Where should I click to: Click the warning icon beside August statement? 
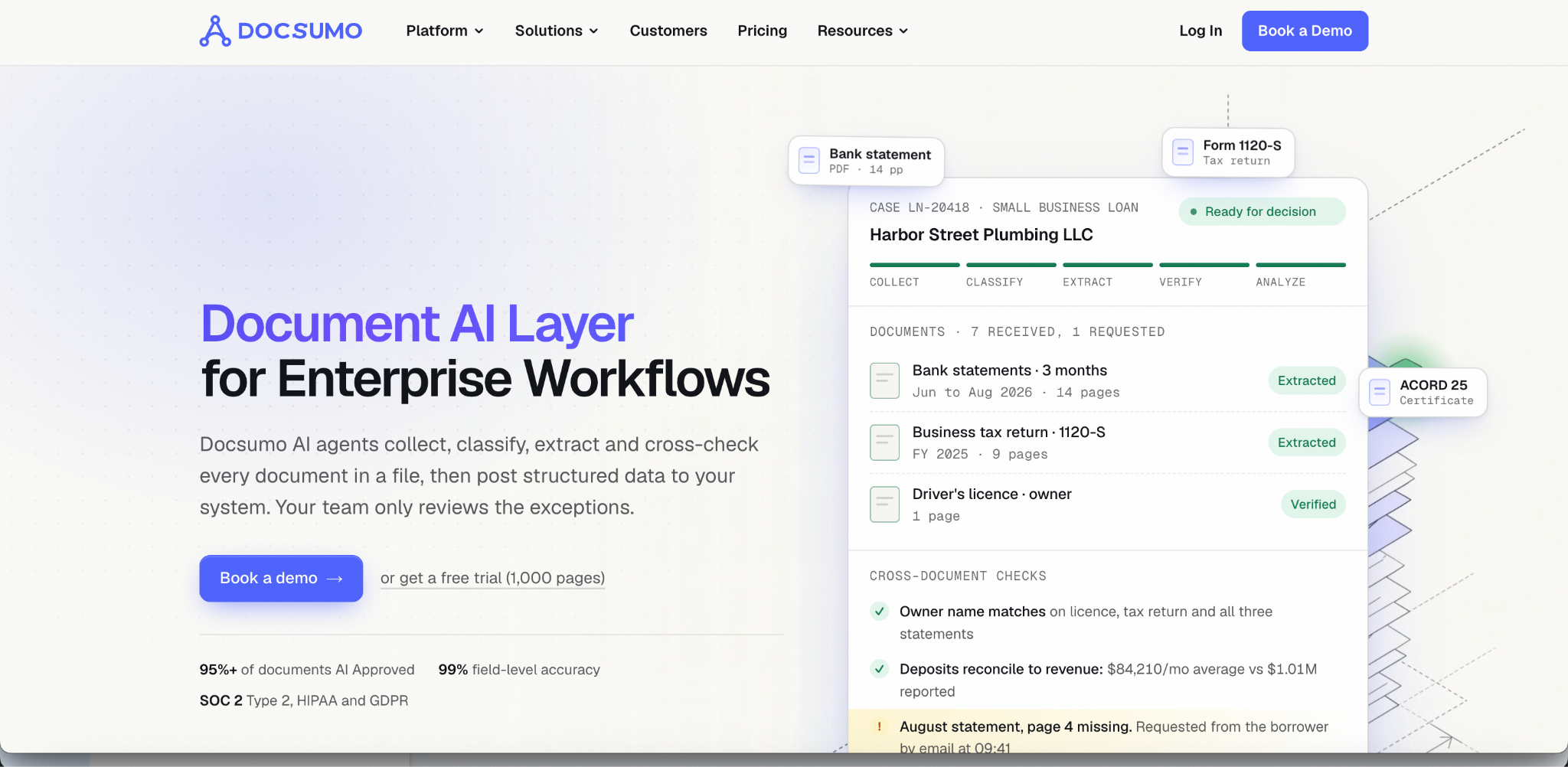(879, 726)
